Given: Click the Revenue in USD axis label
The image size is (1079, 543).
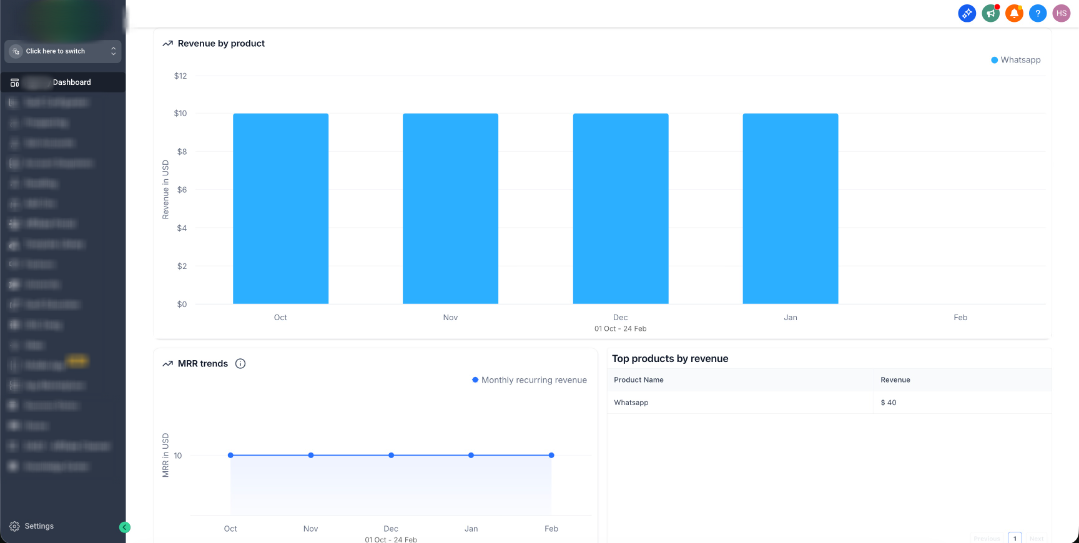Looking at the screenshot, I should click(x=166, y=187).
